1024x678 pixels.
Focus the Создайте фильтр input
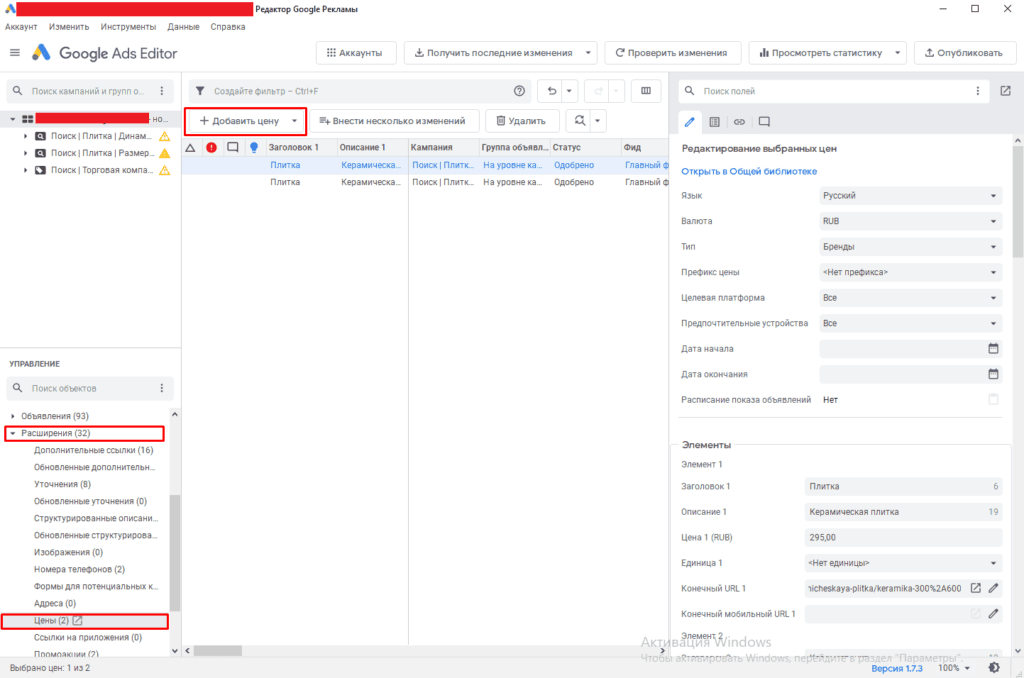coord(360,91)
